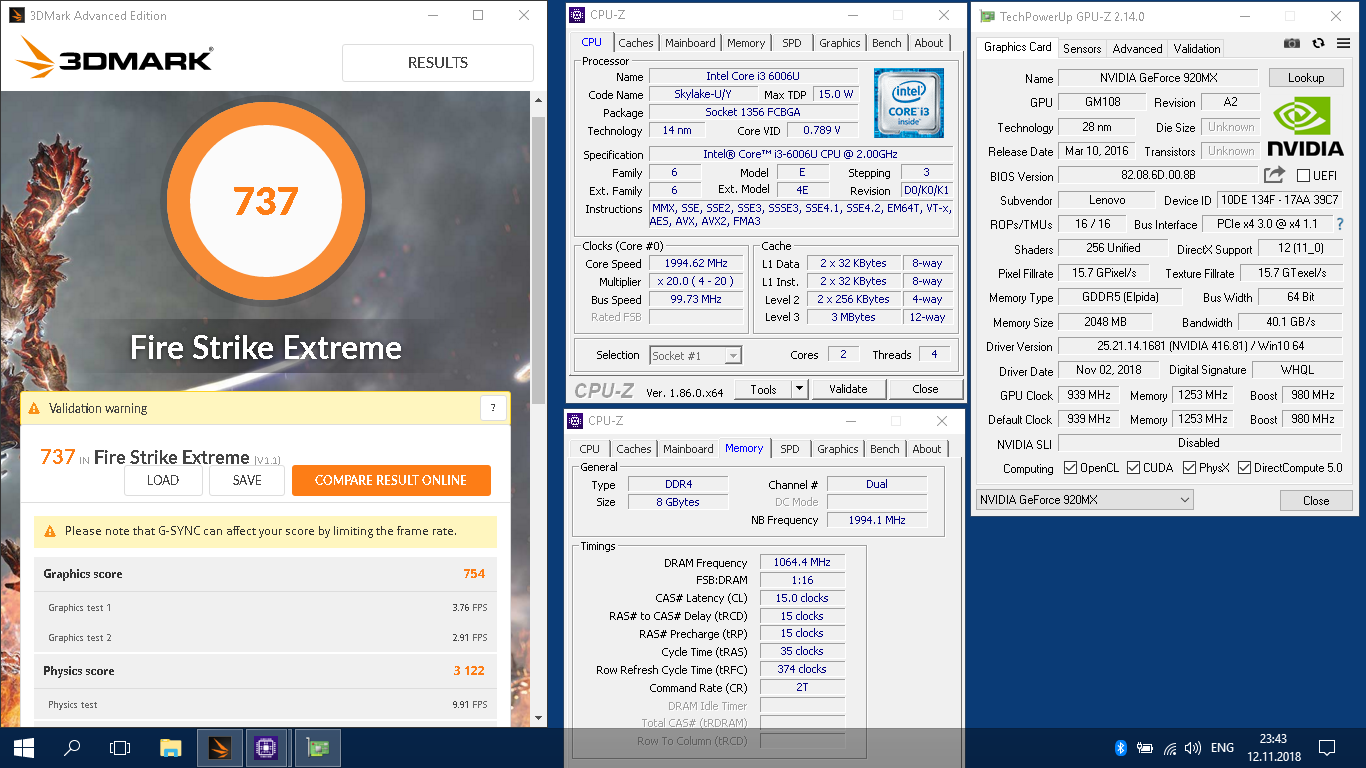Click the LOAD button in 3DMark
Screen dimensions: 1366x768
(163, 480)
